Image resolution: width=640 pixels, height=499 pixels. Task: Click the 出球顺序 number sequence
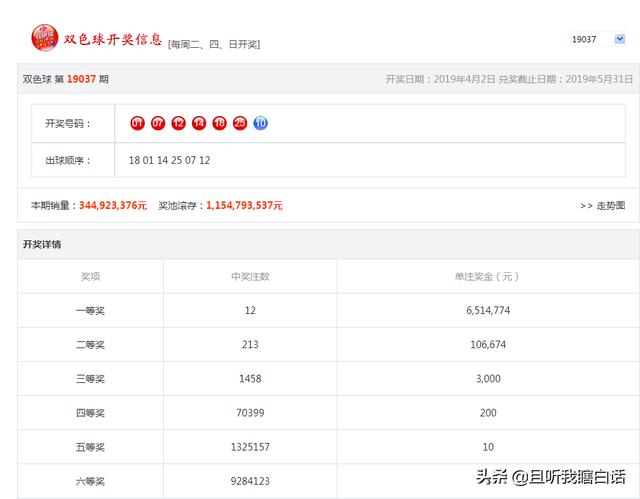tap(169, 160)
